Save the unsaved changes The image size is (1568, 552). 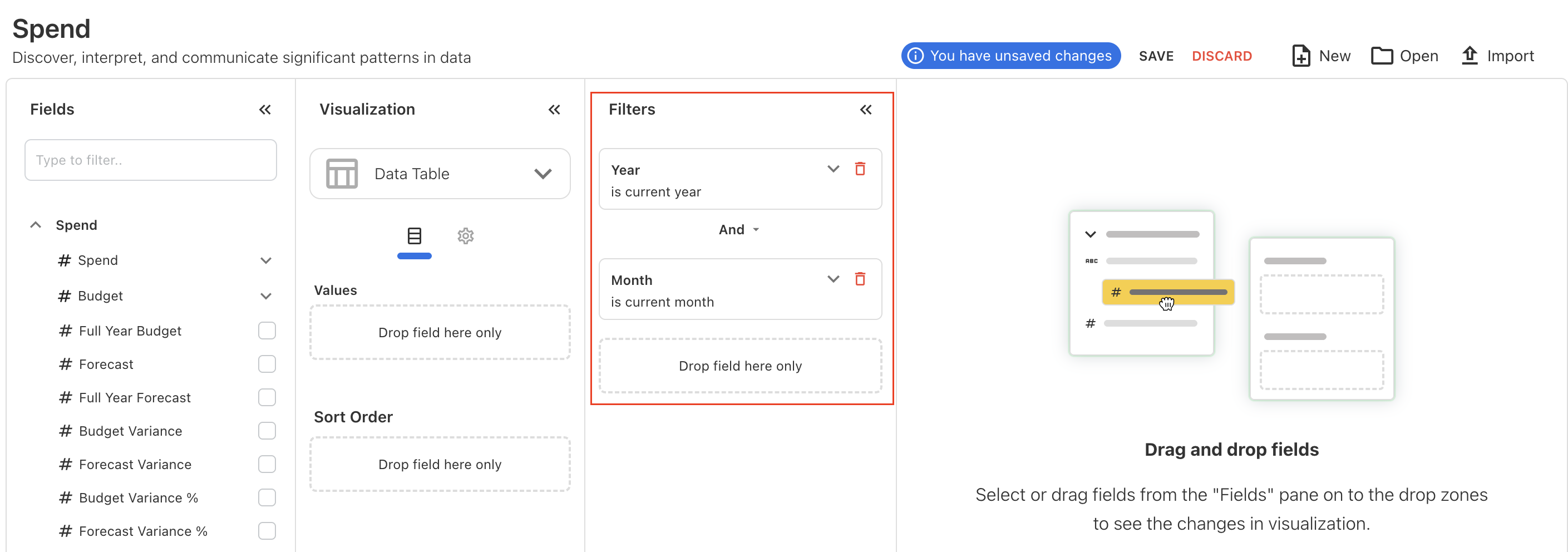point(1156,56)
